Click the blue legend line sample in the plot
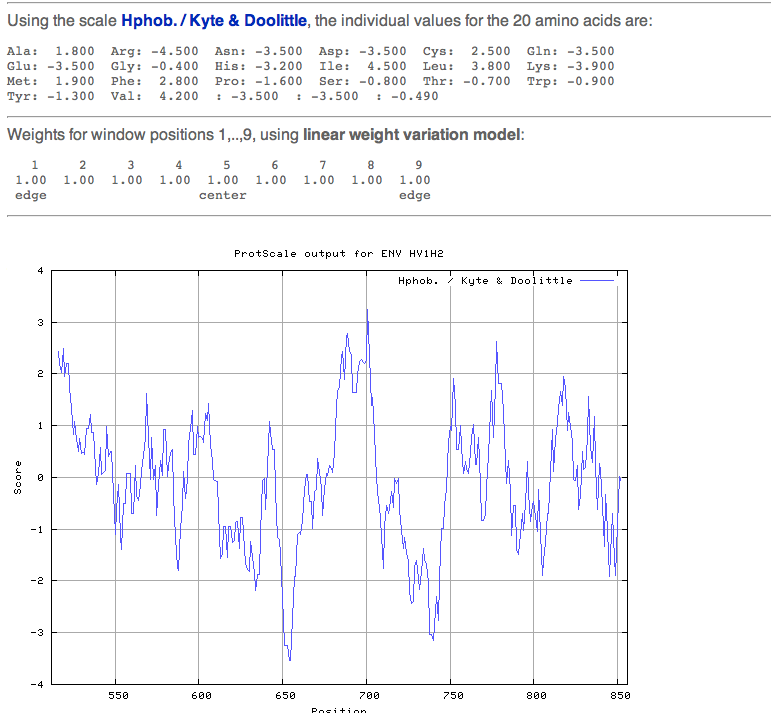The width and height of the screenshot is (771, 713). [596, 281]
